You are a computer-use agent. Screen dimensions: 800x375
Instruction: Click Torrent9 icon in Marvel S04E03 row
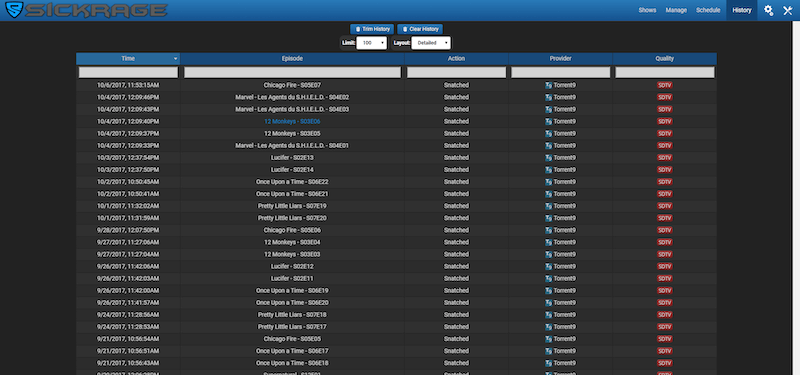[x=548, y=110]
